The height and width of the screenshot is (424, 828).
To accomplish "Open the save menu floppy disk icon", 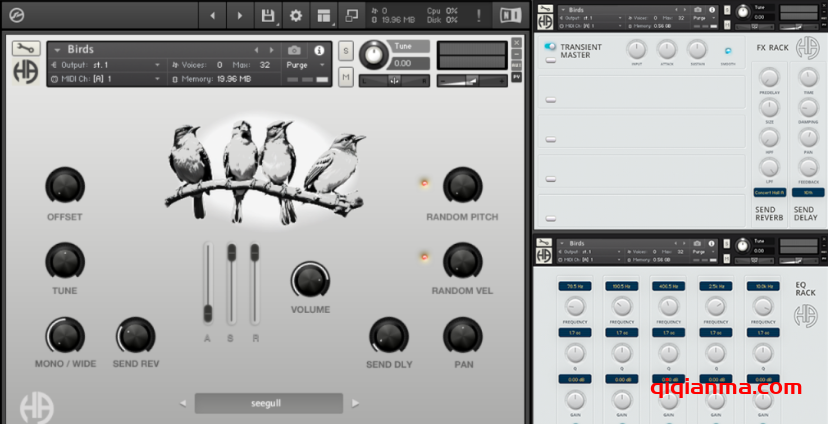I will 268,16.
